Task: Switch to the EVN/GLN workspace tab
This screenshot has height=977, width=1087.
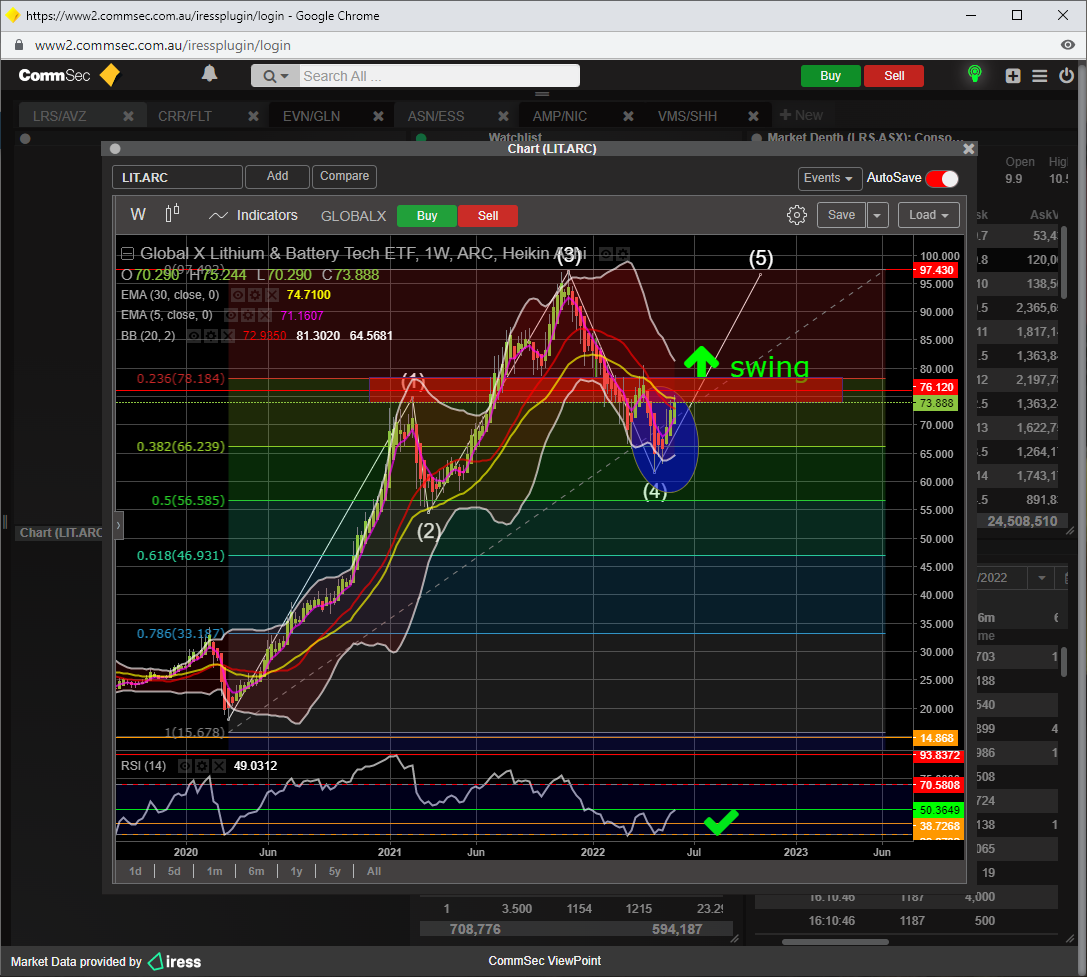Action: (x=311, y=116)
